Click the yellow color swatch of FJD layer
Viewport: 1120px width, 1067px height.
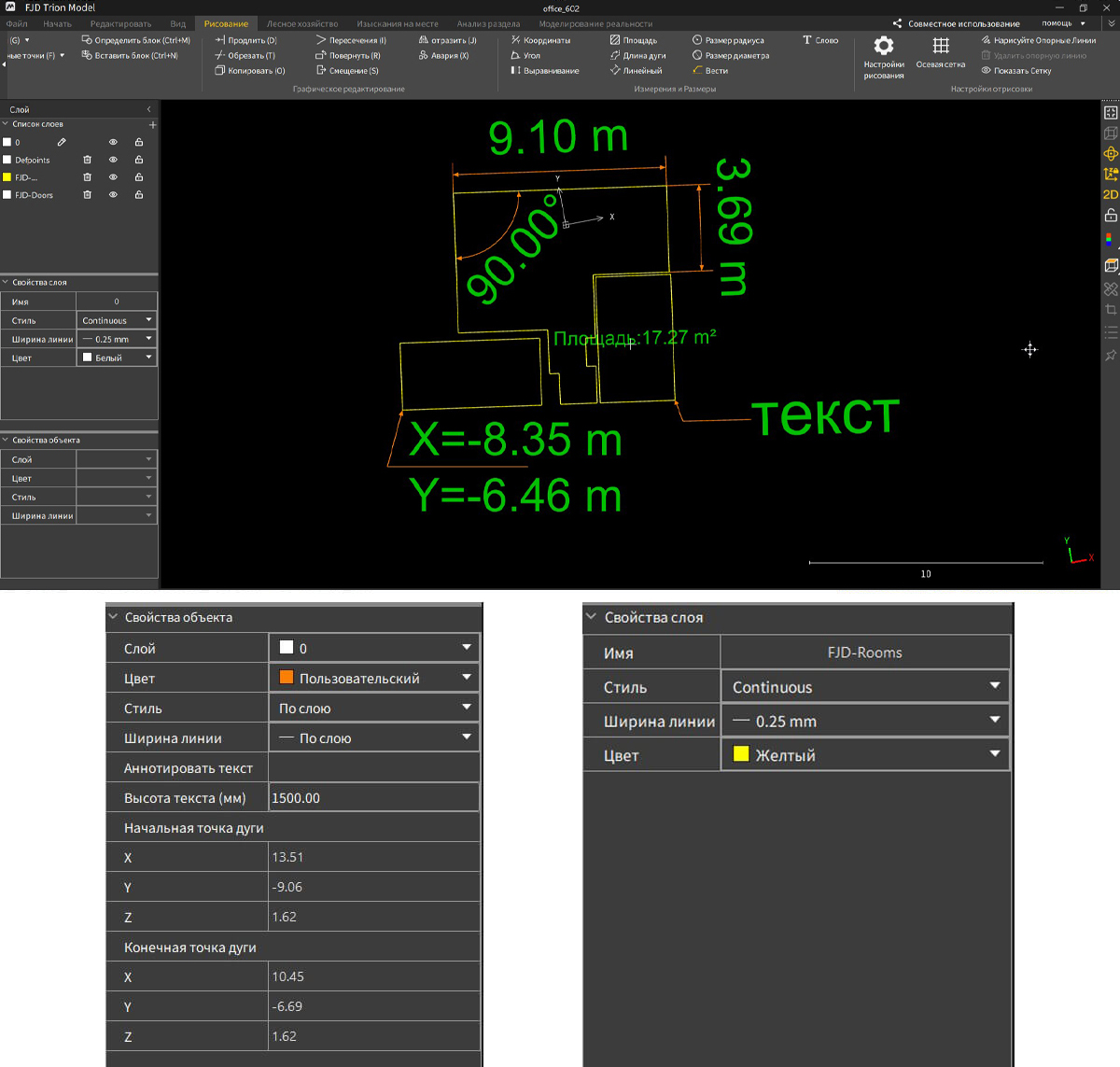[x=7, y=177]
